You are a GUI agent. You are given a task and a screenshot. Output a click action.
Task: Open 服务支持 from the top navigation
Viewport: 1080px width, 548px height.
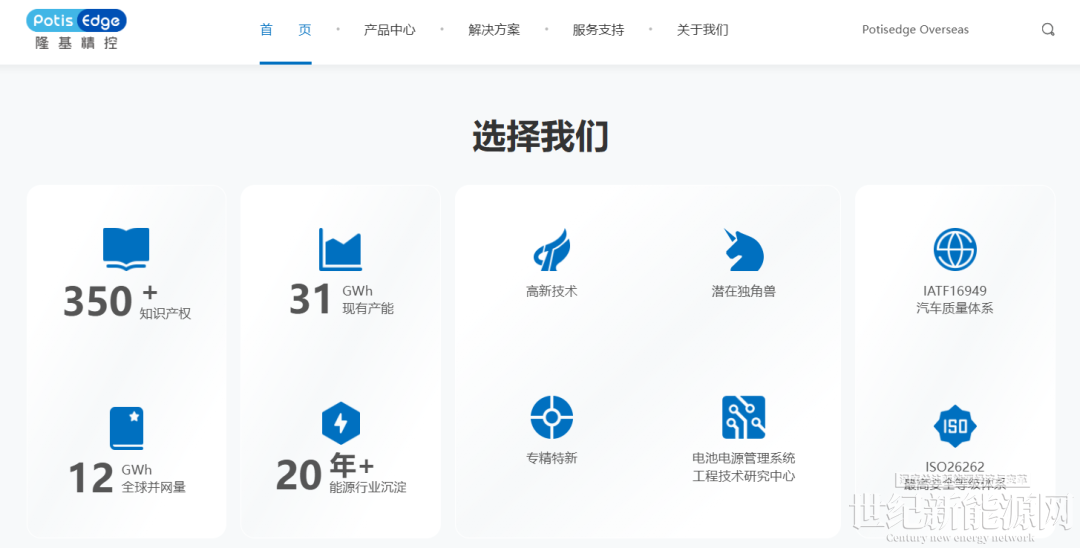[598, 30]
